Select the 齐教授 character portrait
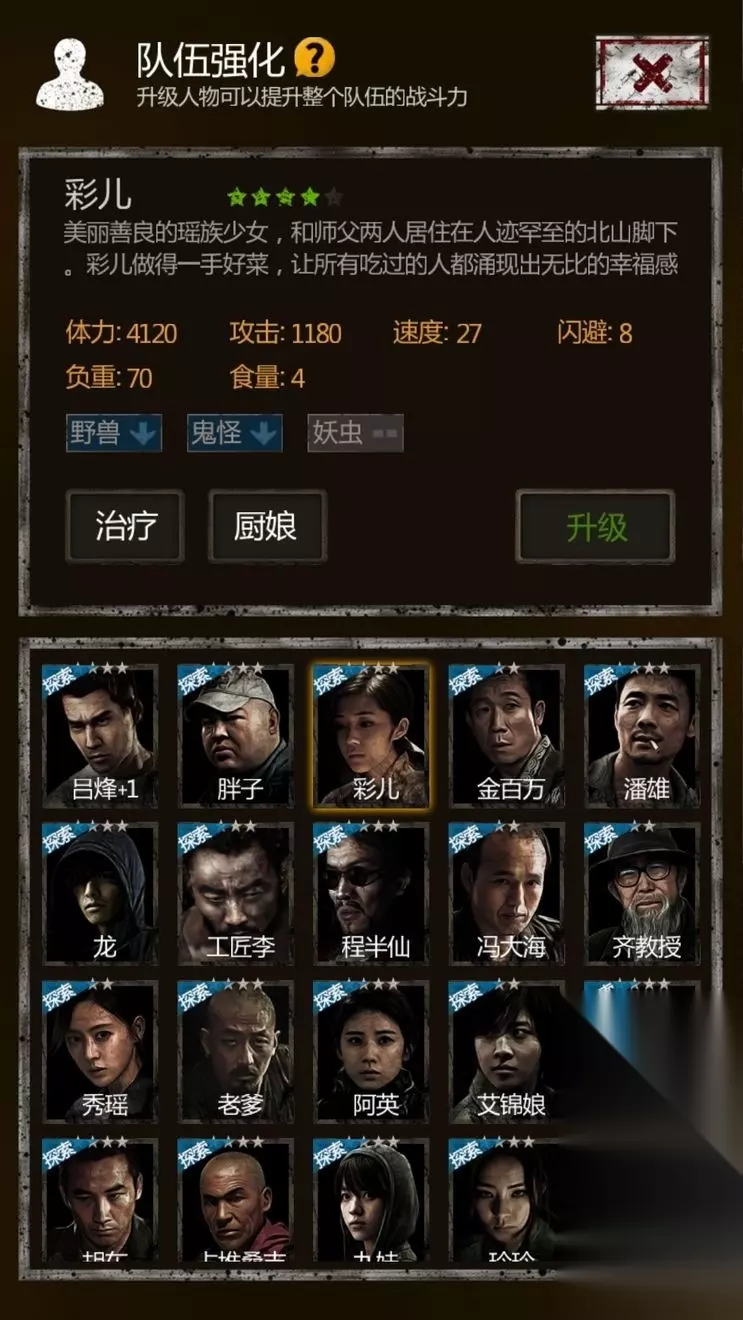The image size is (743, 1320). [x=642, y=893]
